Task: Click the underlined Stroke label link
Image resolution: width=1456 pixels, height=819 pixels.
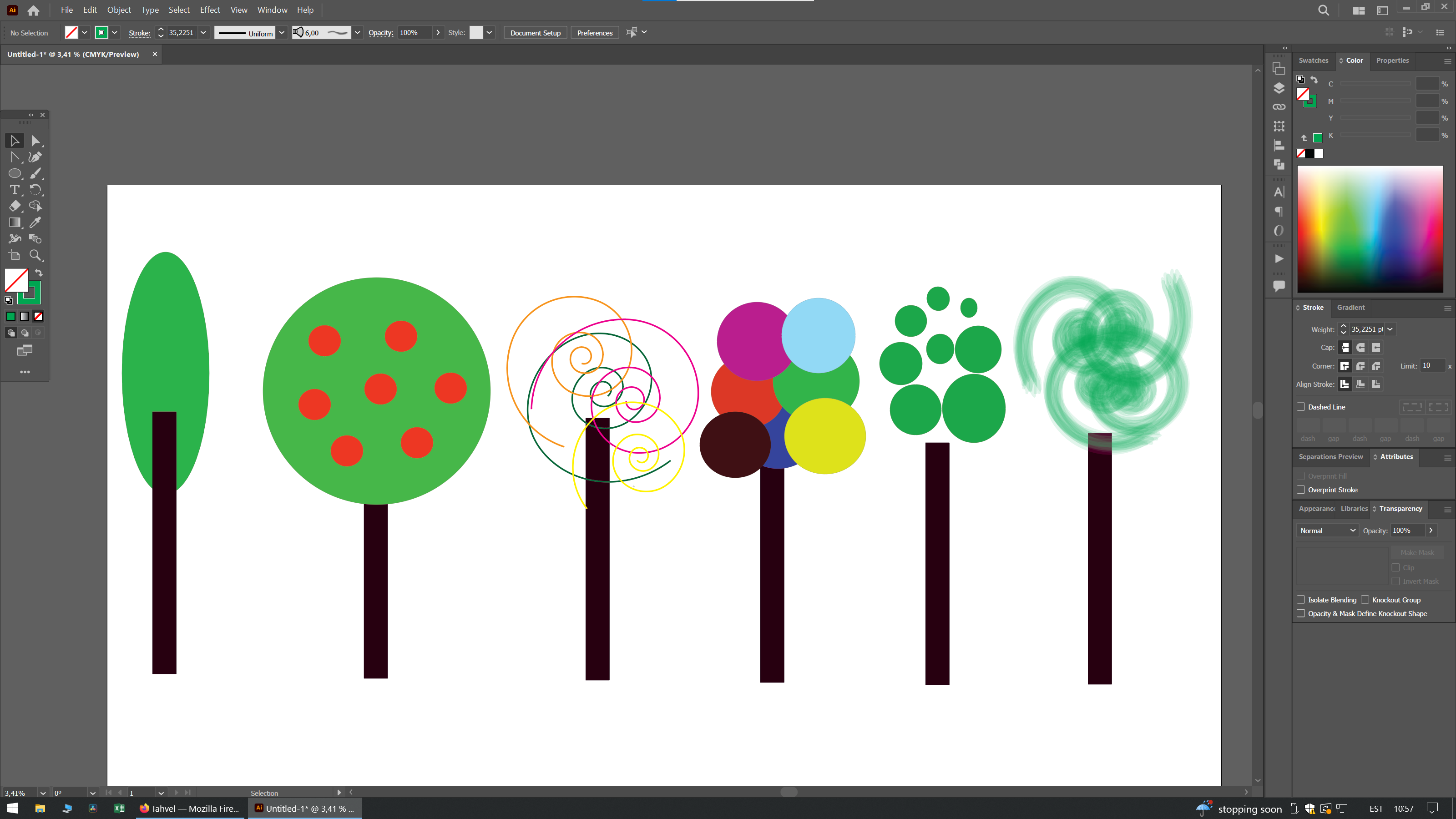Action: (139, 33)
